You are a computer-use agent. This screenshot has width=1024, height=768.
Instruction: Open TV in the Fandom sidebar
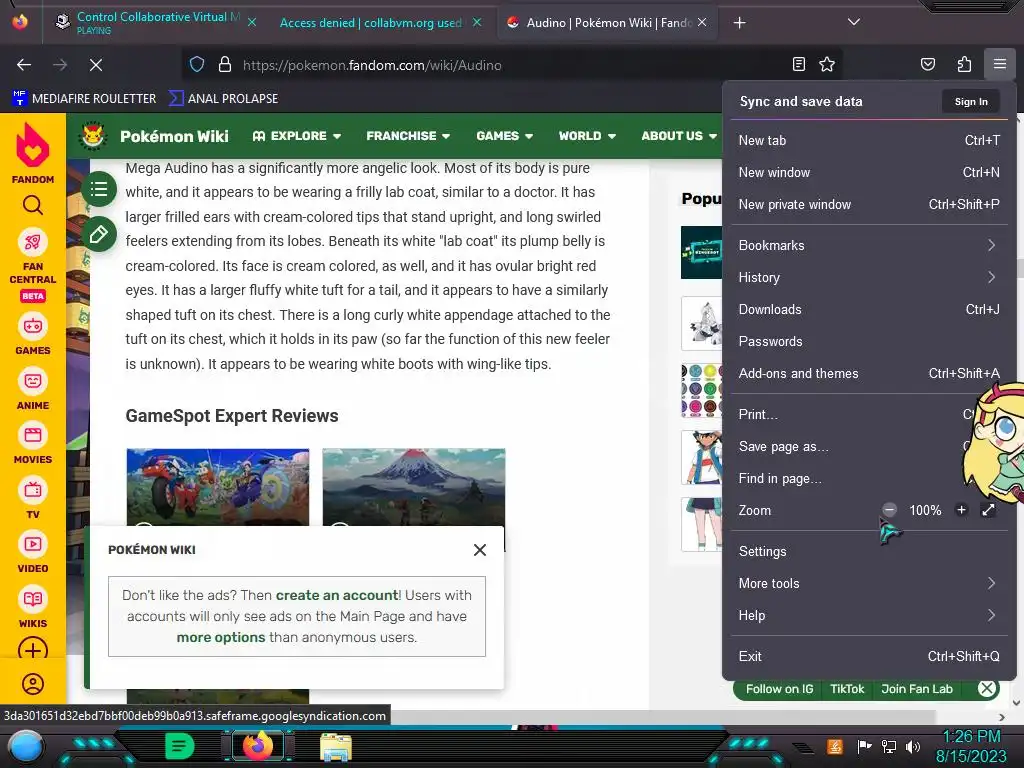33,498
